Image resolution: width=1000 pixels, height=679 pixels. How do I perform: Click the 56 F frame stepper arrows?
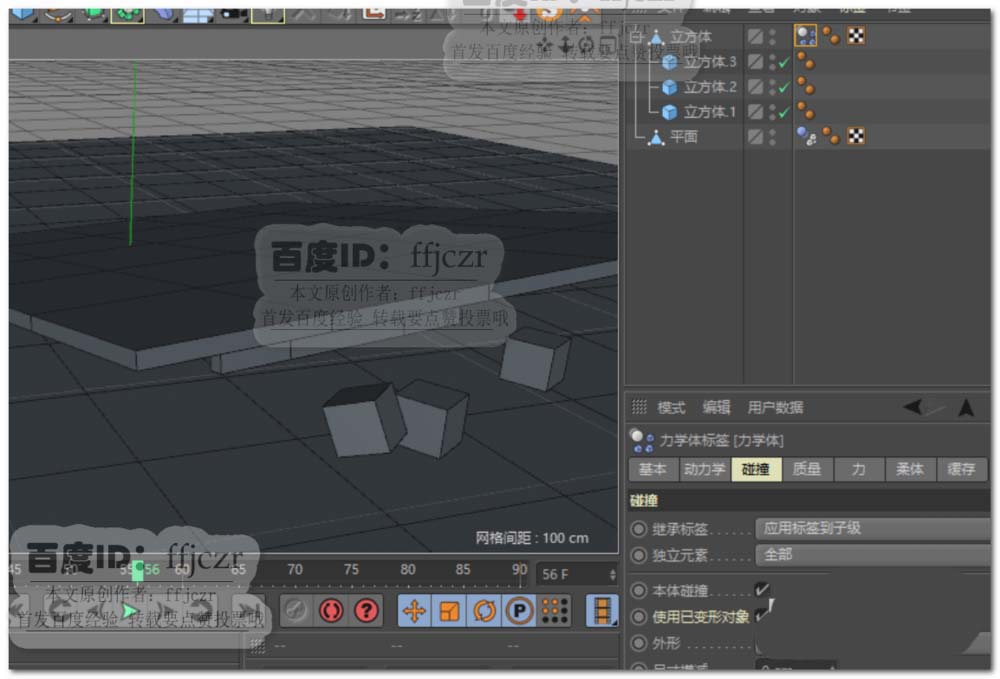pos(613,574)
